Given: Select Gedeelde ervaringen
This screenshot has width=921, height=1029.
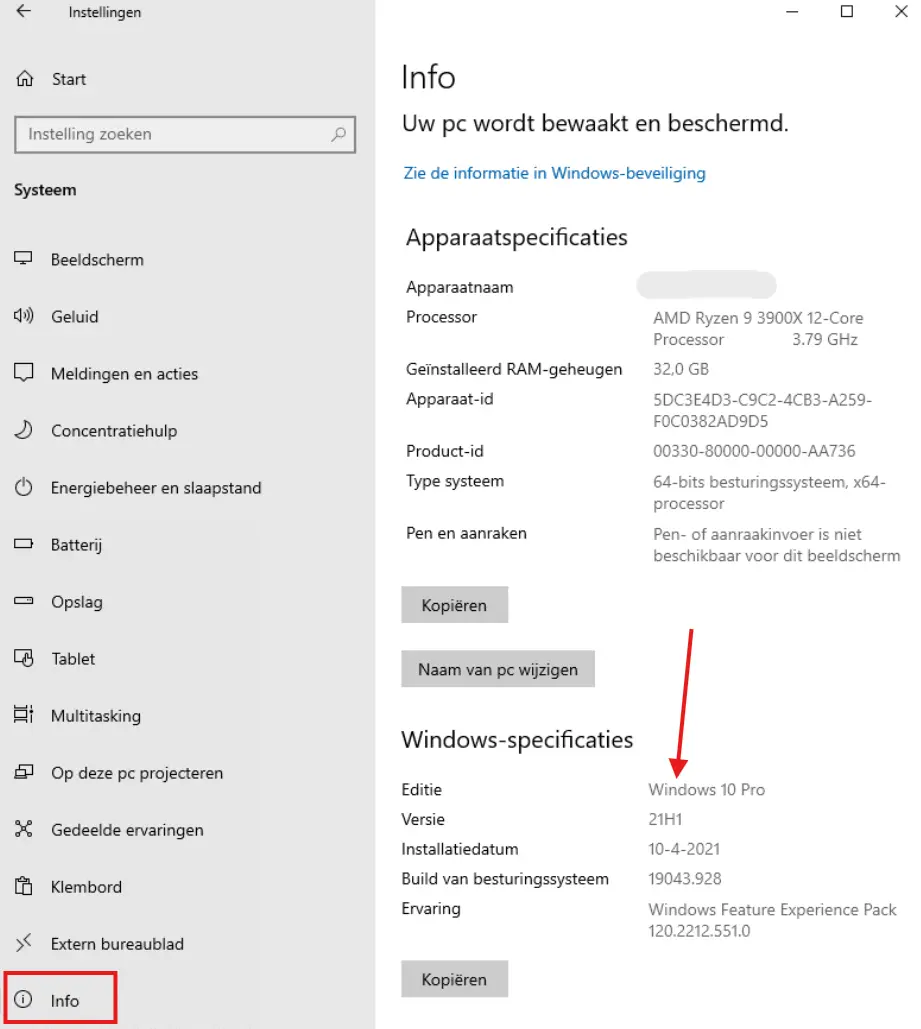Looking at the screenshot, I should point(127,830).
